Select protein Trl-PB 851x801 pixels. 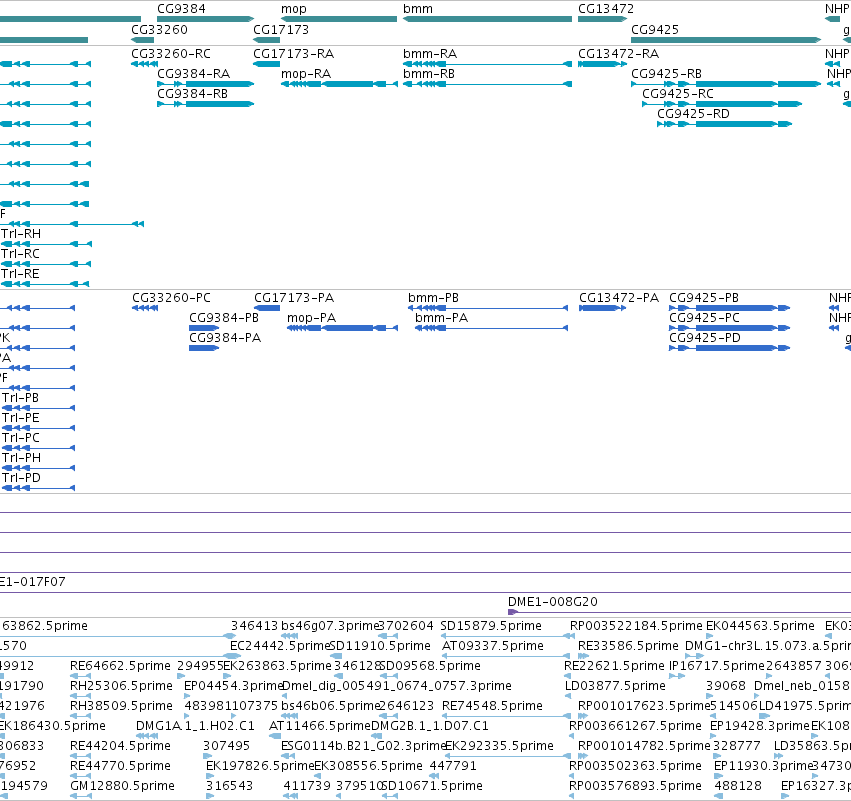21,398
